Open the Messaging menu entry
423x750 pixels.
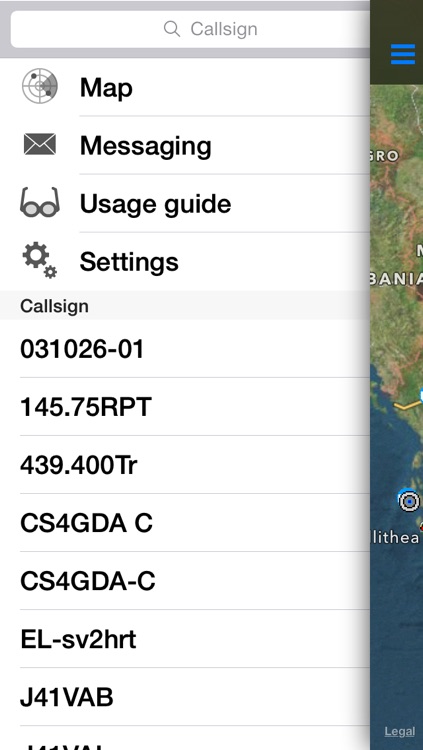coord(185,145)
